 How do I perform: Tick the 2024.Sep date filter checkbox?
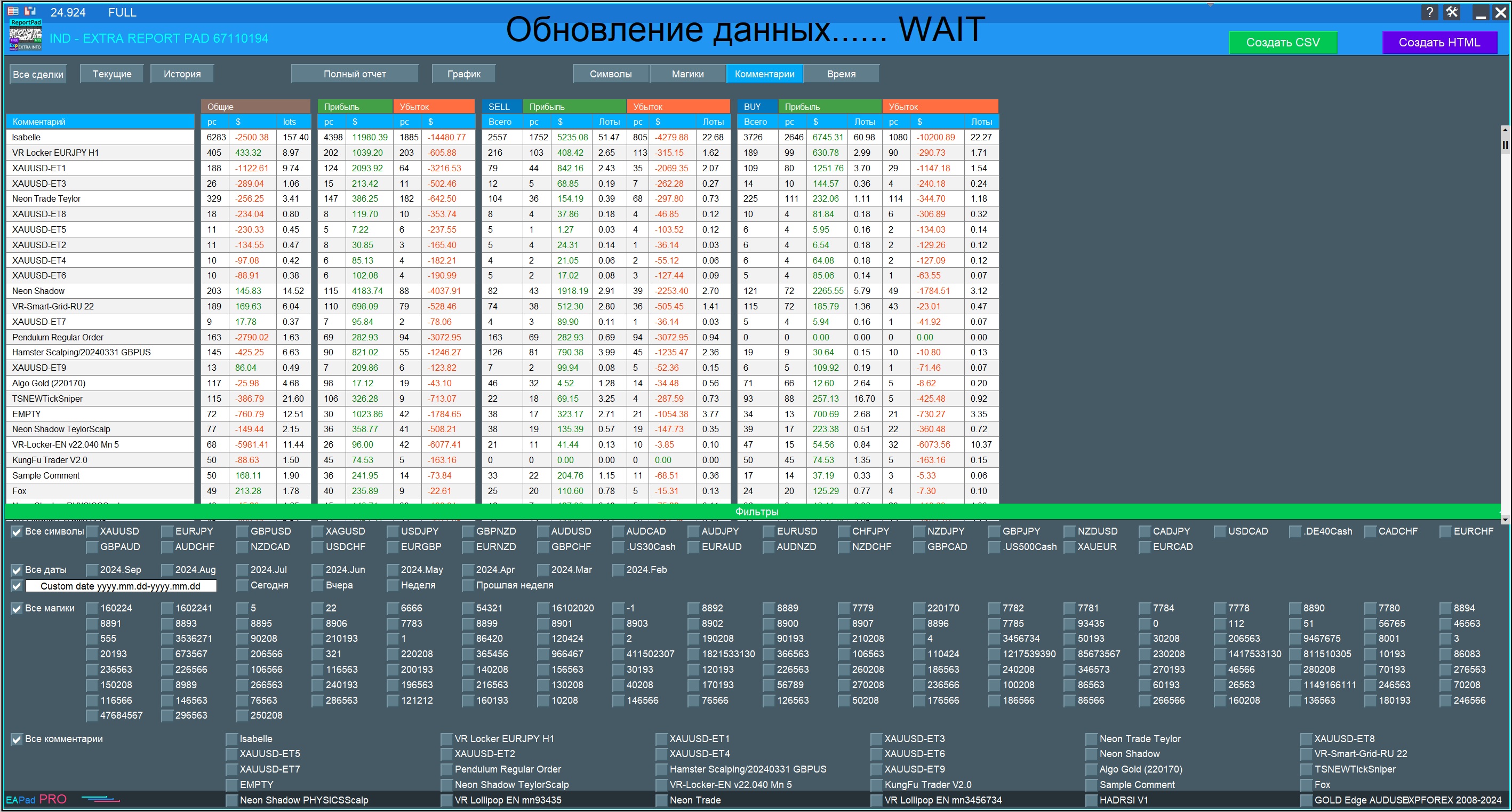click(92, 570)
